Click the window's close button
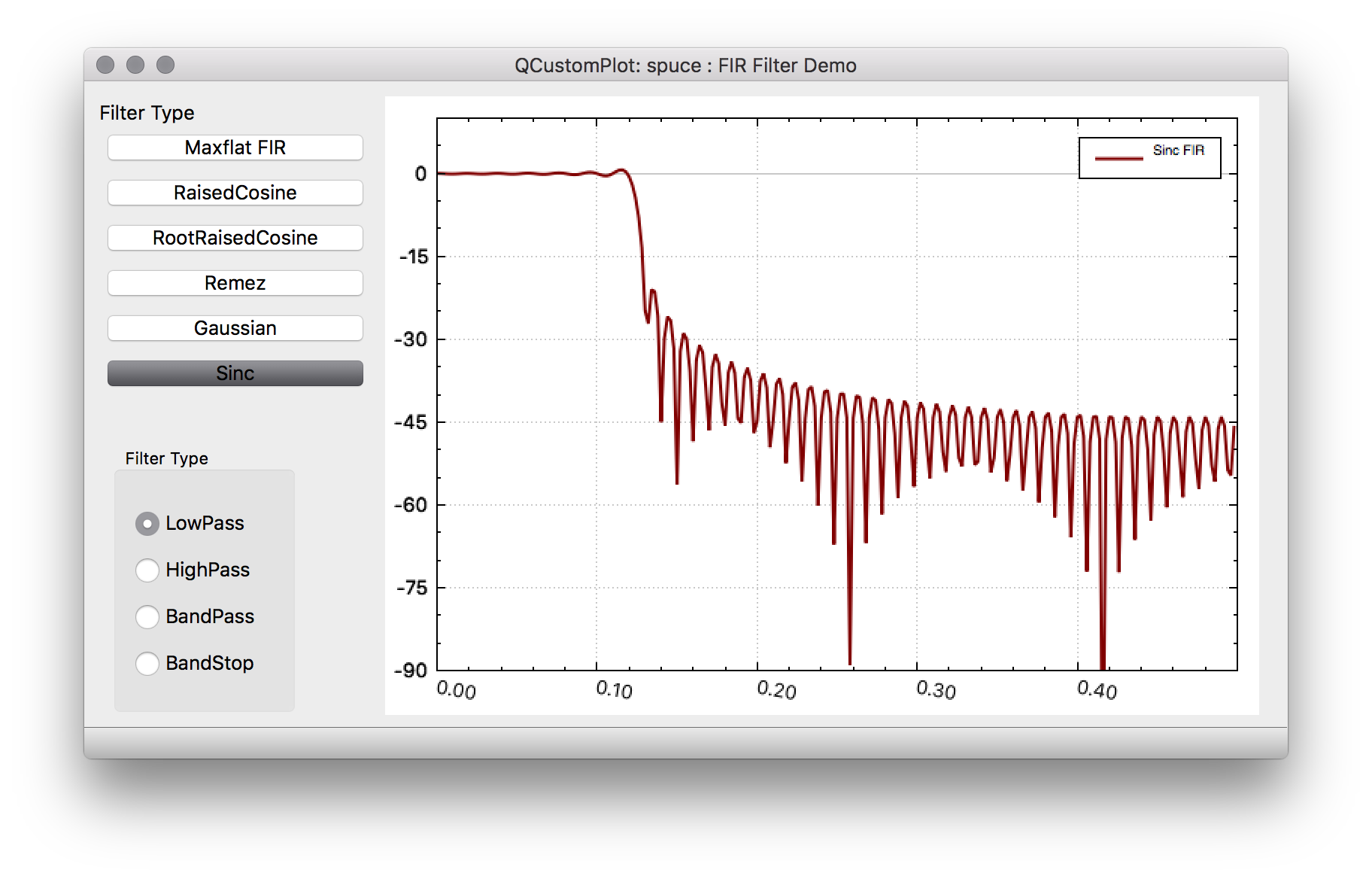Screen dimensions: 1372x879 tap(105, 65)
